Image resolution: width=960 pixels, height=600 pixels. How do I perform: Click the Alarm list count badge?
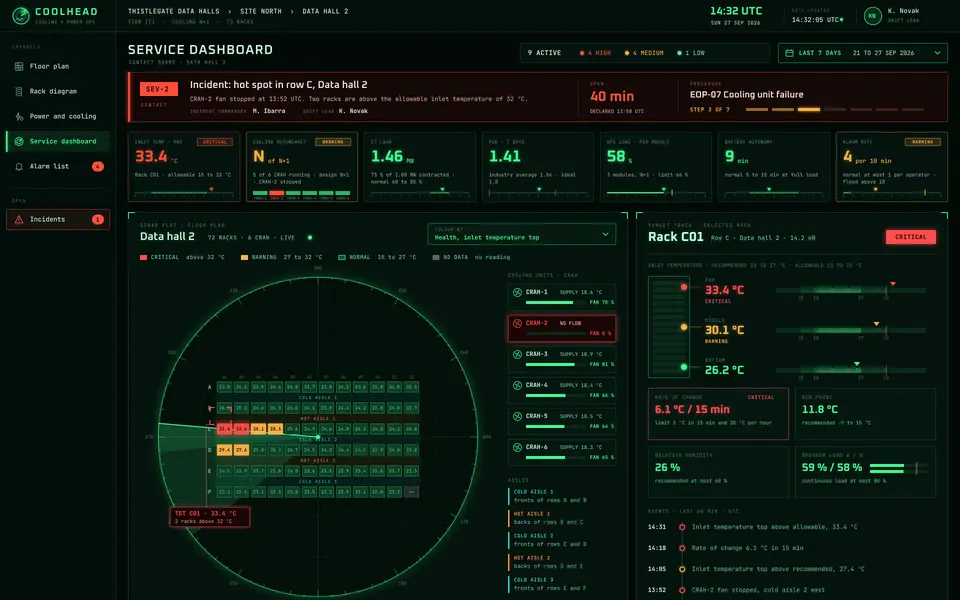[97, 167]
